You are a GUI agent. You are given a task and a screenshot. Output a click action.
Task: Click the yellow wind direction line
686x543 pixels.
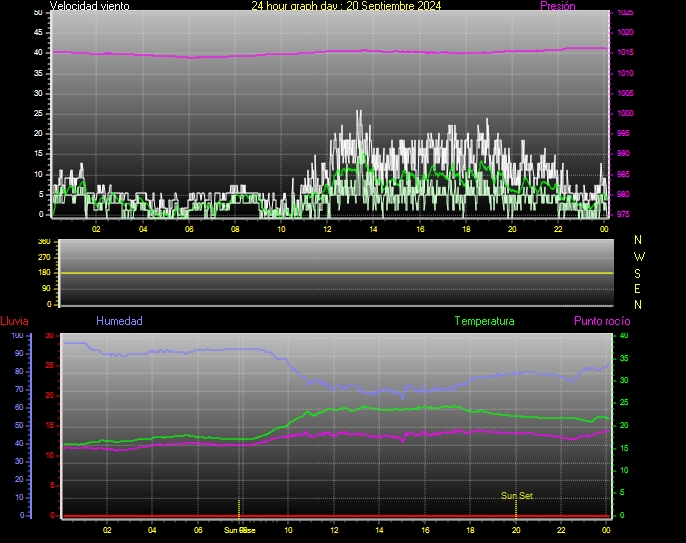coord(336,273)
